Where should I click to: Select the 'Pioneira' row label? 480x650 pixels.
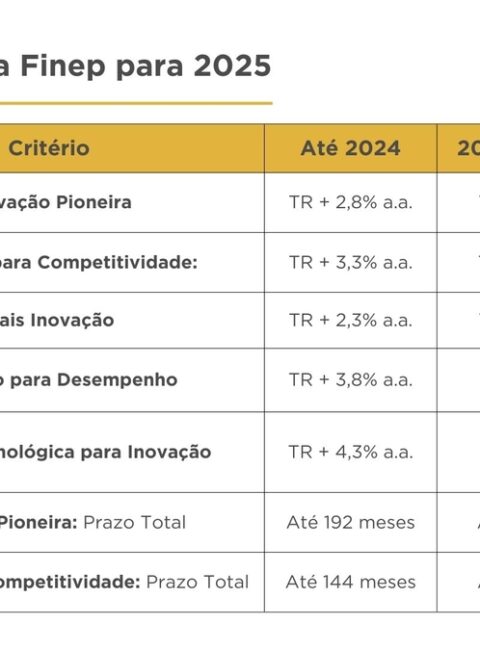tap(65, 202)
